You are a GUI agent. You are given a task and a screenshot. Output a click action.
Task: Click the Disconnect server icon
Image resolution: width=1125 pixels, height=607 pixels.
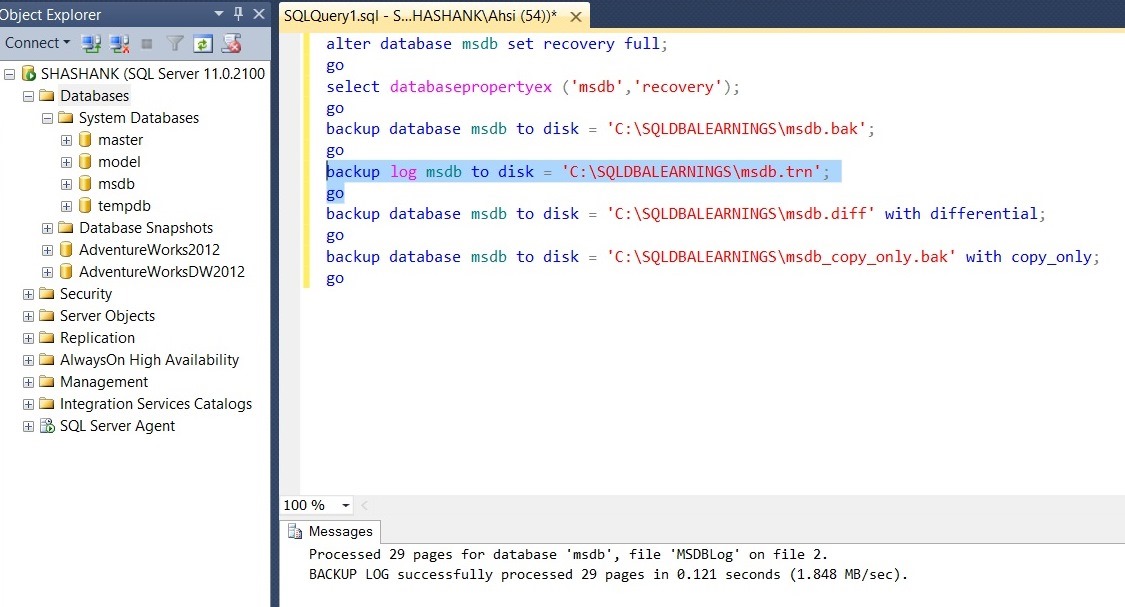click(119, 44)
